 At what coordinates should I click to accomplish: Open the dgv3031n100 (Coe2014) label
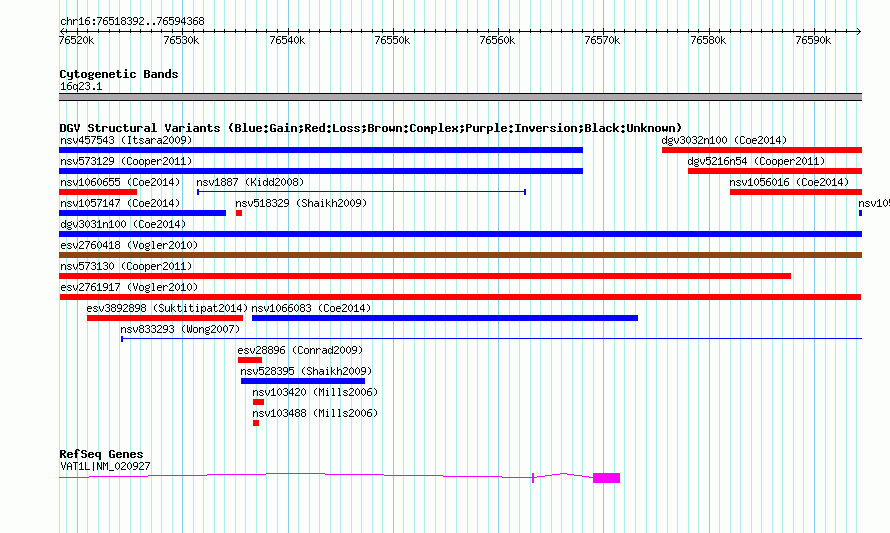(x=123, y=224)
